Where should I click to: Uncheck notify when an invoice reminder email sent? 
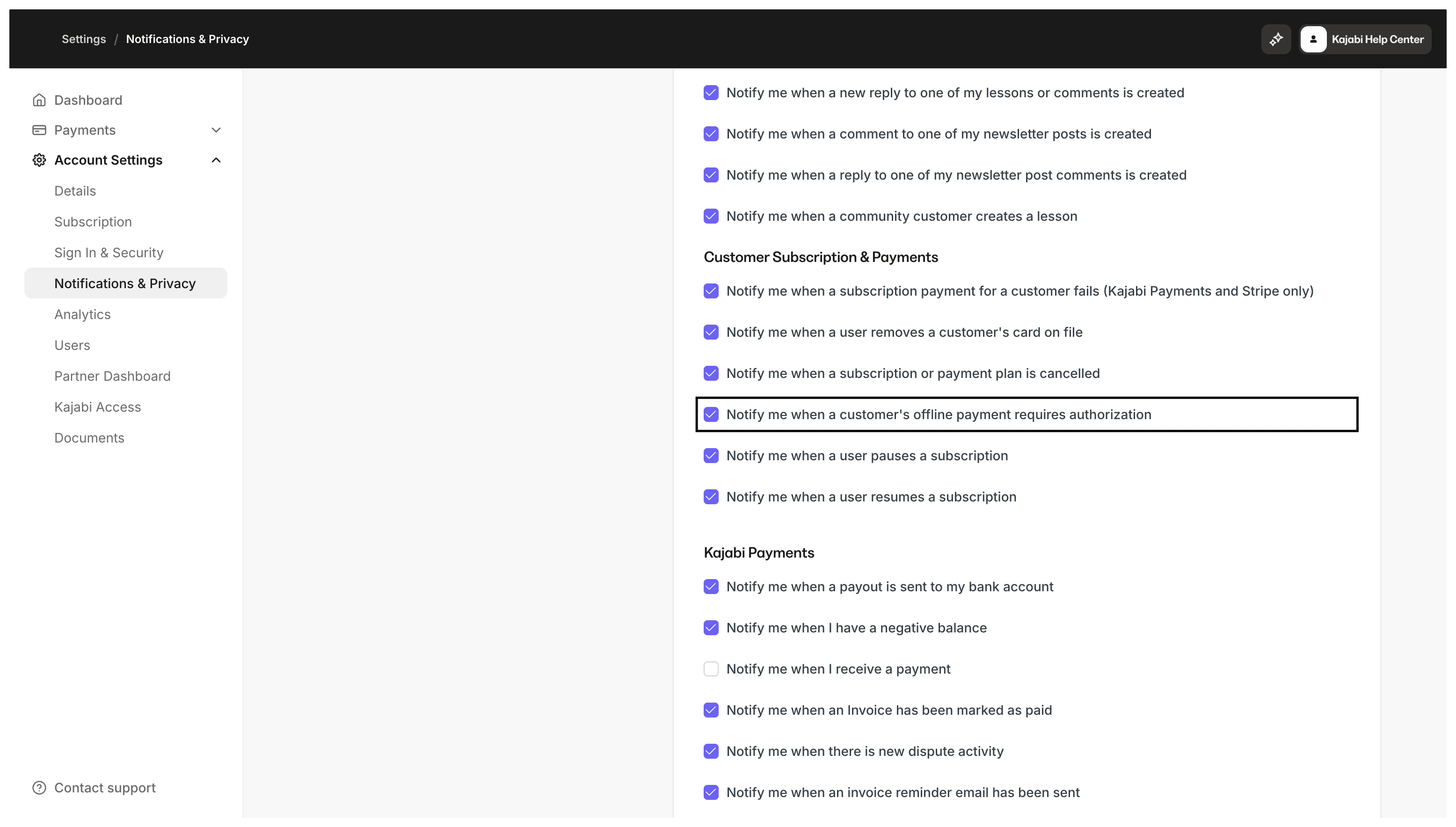click(711, 792)
